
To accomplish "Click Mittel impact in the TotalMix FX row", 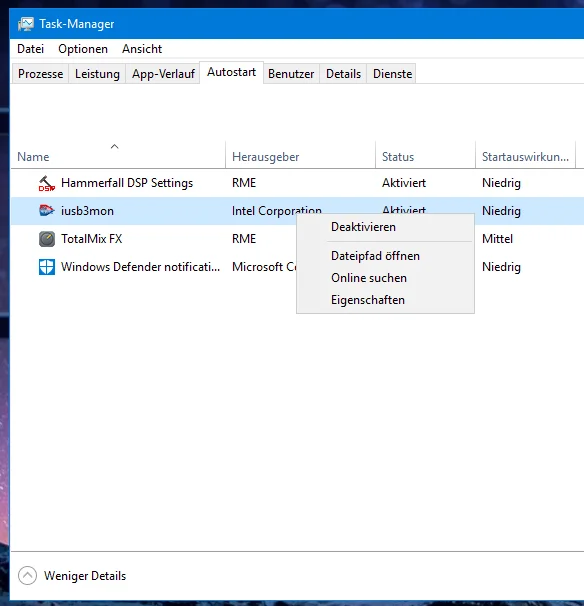I will coord(497,239).
